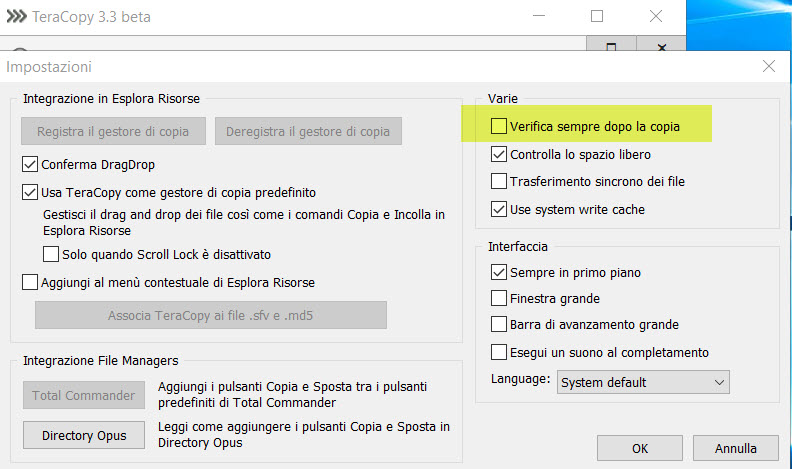
Task: Click the Varie group label
Action: 503,98
